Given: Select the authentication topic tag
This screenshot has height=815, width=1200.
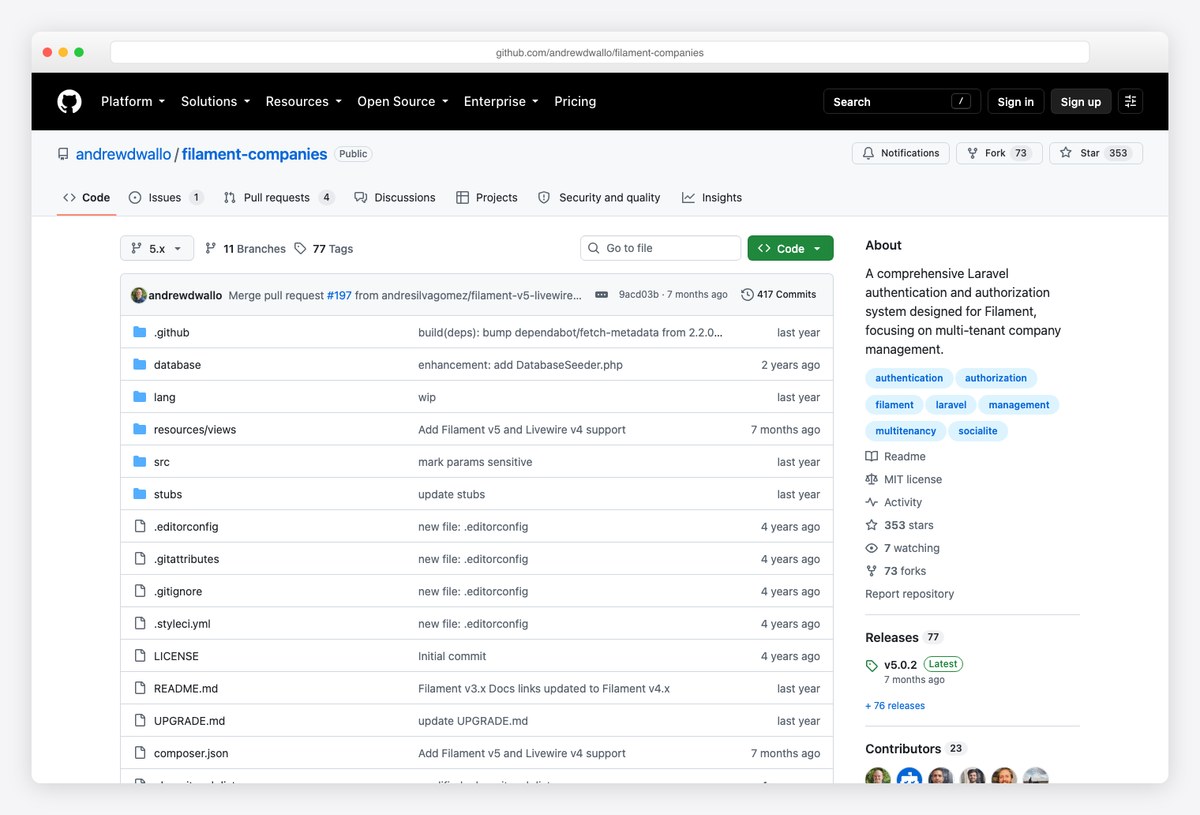Looking at the screenshot, I should [x=909, y=378].
